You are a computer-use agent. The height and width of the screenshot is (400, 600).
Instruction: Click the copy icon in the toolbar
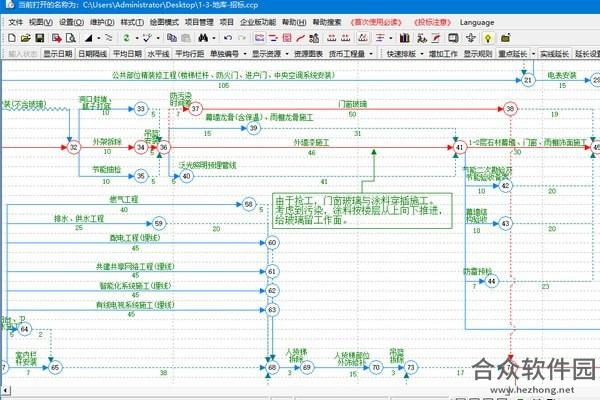(x=172, y=38)
